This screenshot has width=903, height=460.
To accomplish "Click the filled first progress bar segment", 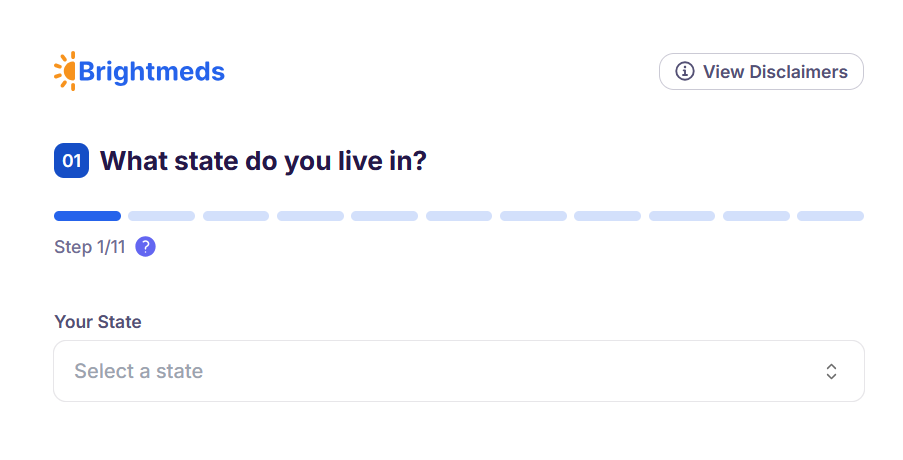I will coord(87,216).
